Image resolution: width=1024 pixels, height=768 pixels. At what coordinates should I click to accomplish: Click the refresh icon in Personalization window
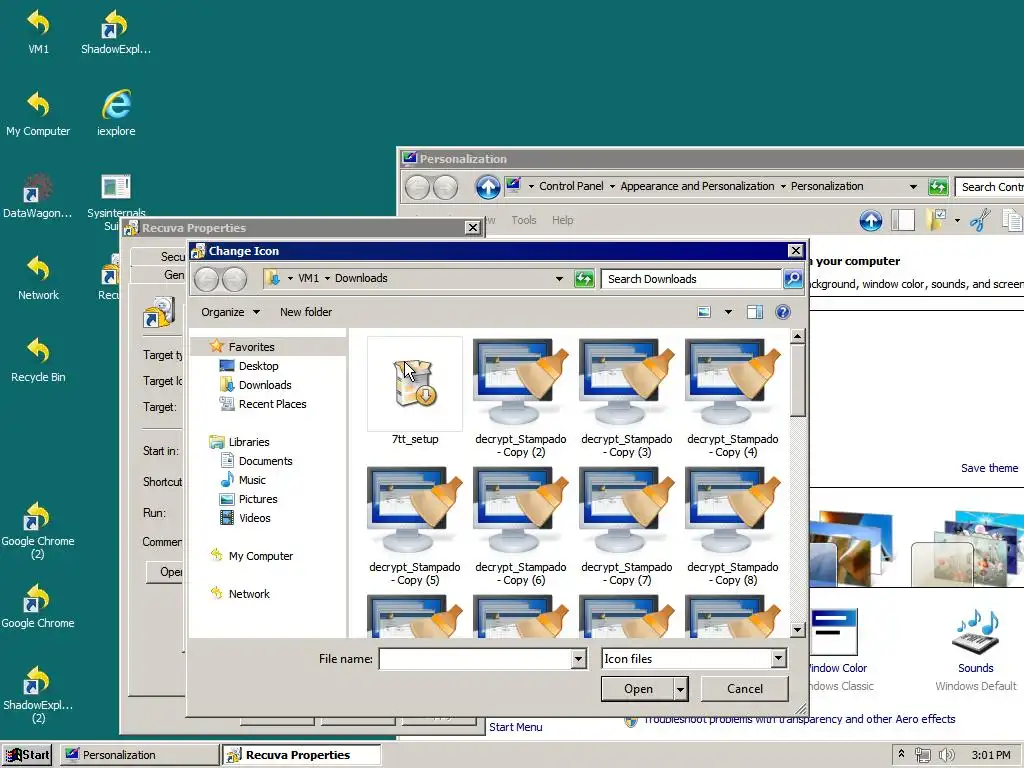click(938, 187)
